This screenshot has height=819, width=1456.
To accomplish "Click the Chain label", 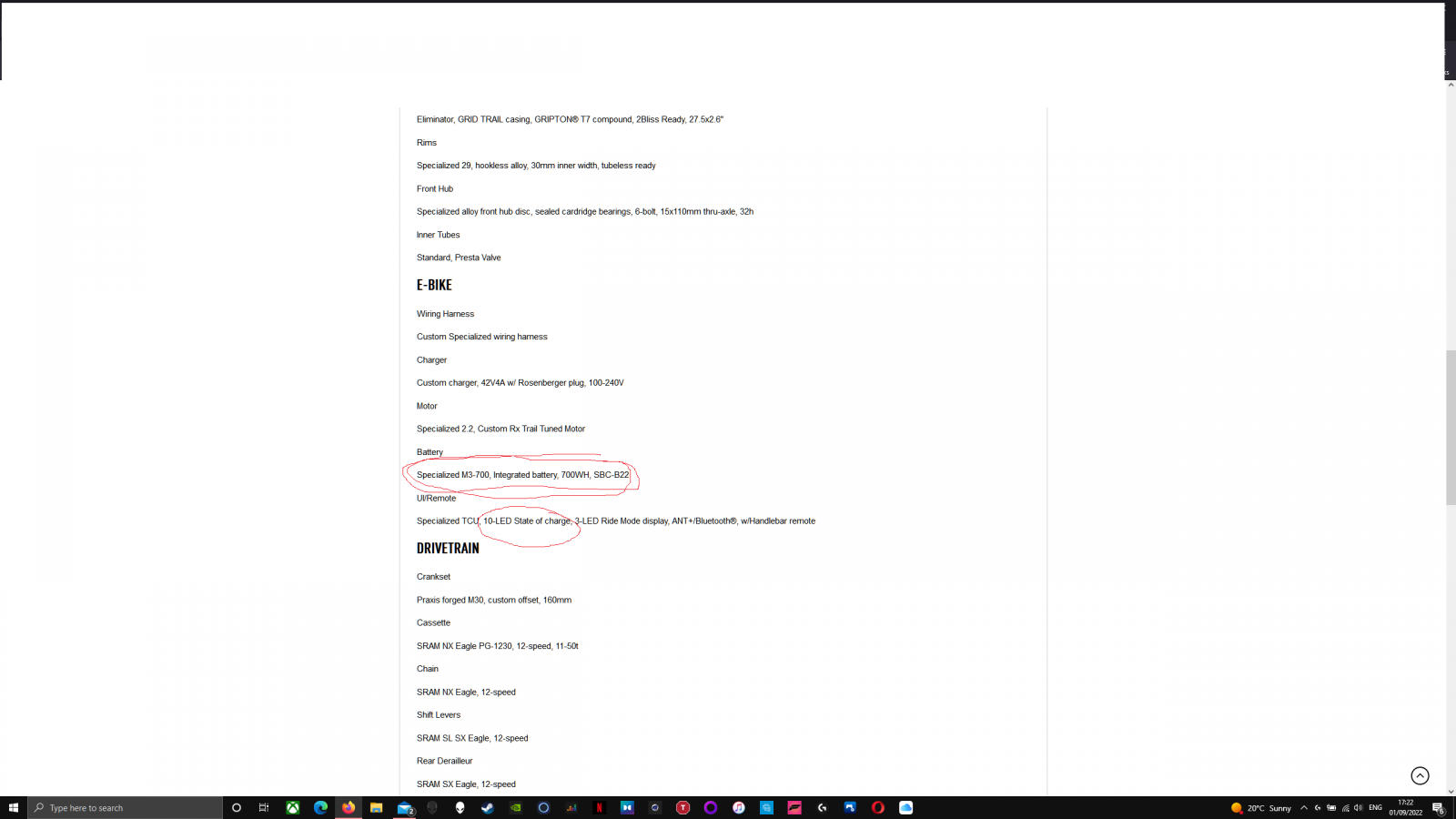I will (x=428, y=669).
